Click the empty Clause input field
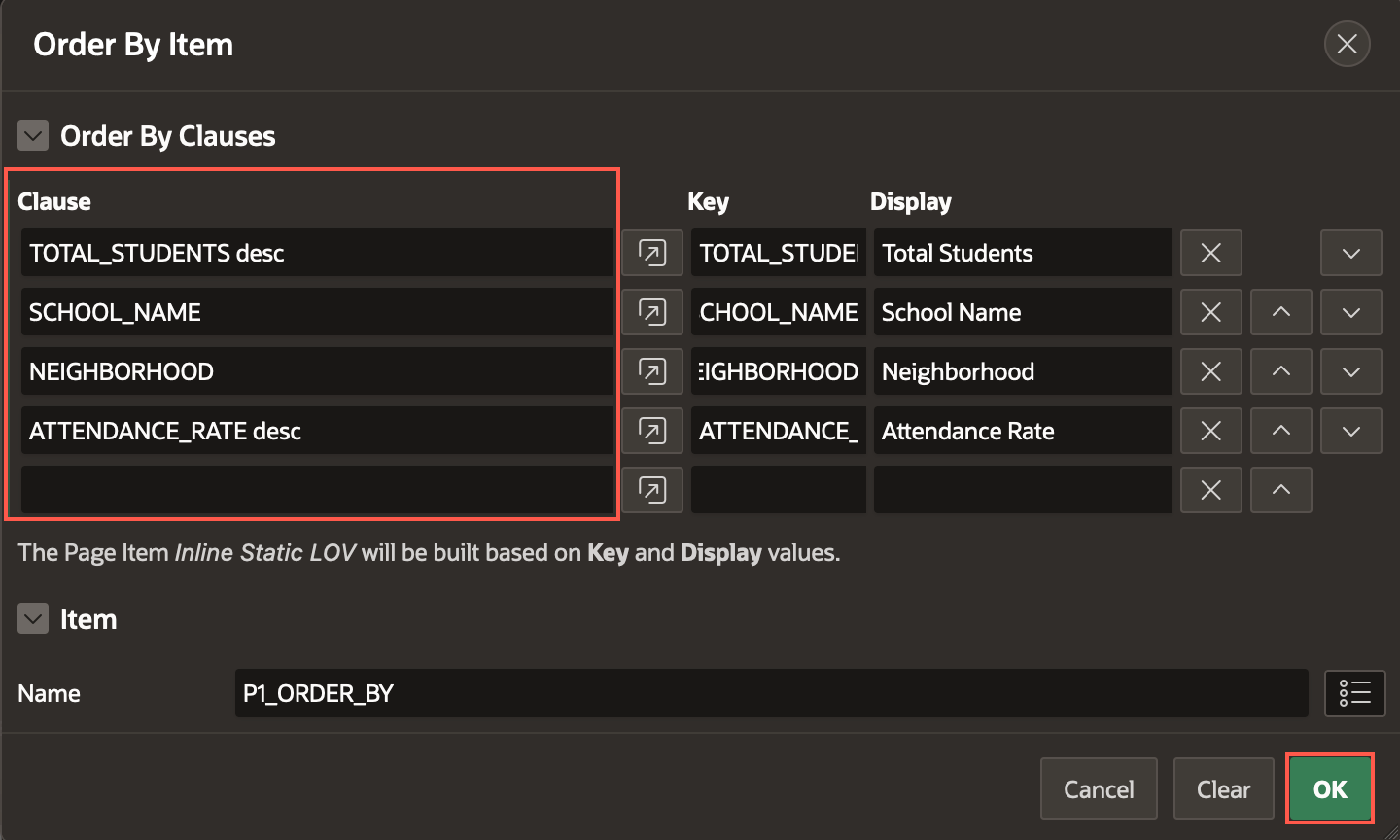1400x840 pixels. (x=317, y=490)
